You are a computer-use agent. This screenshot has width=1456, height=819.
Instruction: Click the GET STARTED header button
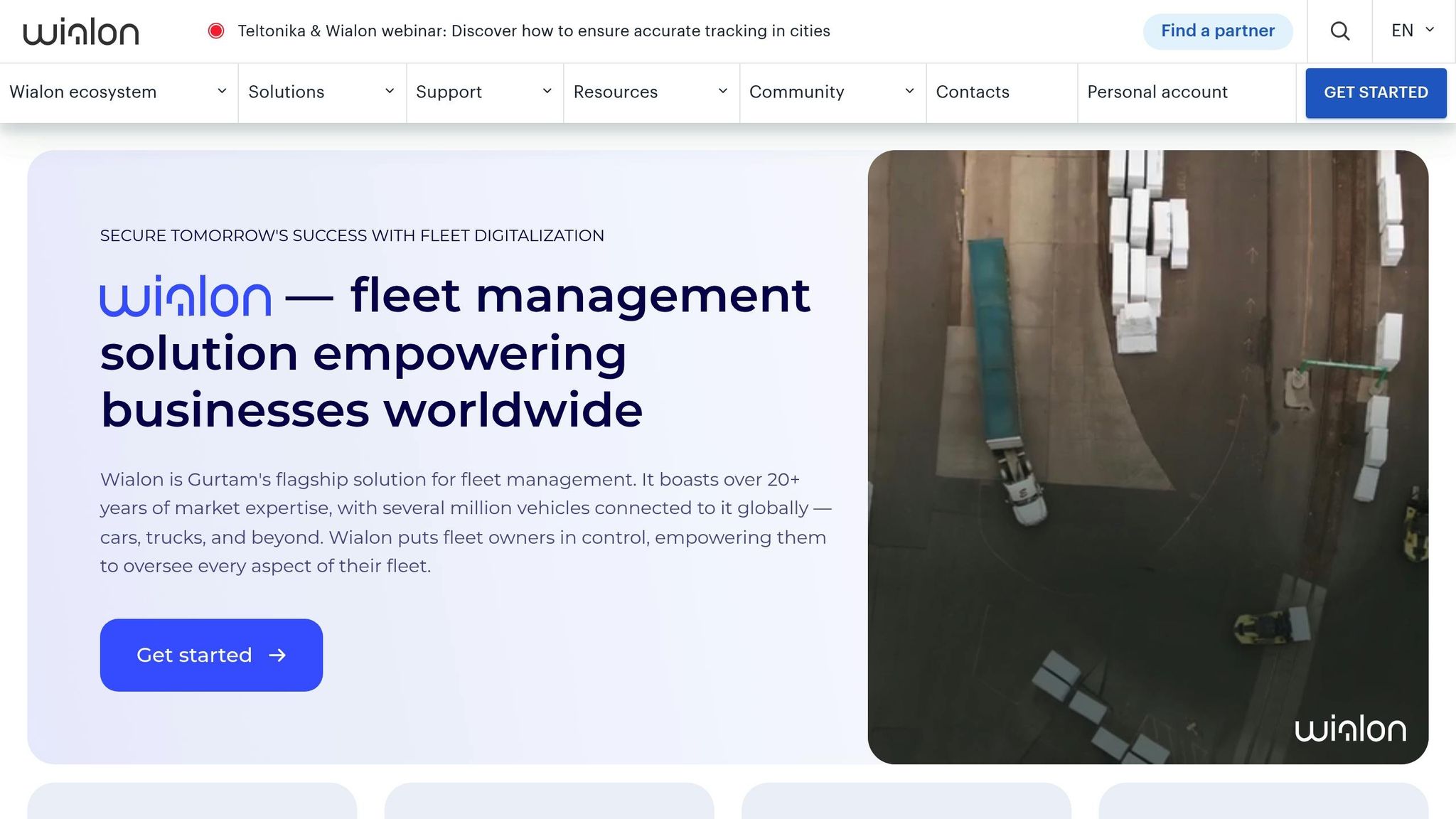click(1376, 93)
